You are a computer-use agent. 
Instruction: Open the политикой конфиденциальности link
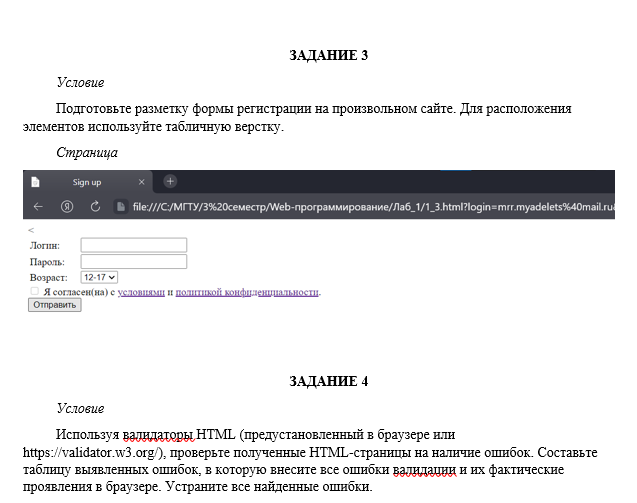point(247,292)
